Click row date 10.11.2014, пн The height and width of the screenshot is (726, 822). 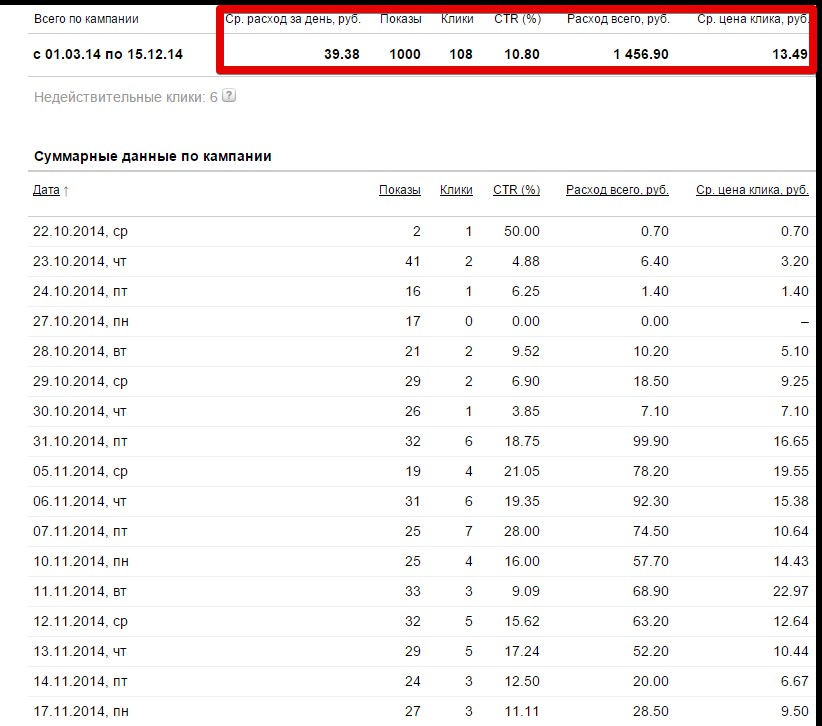pos(81,561)
